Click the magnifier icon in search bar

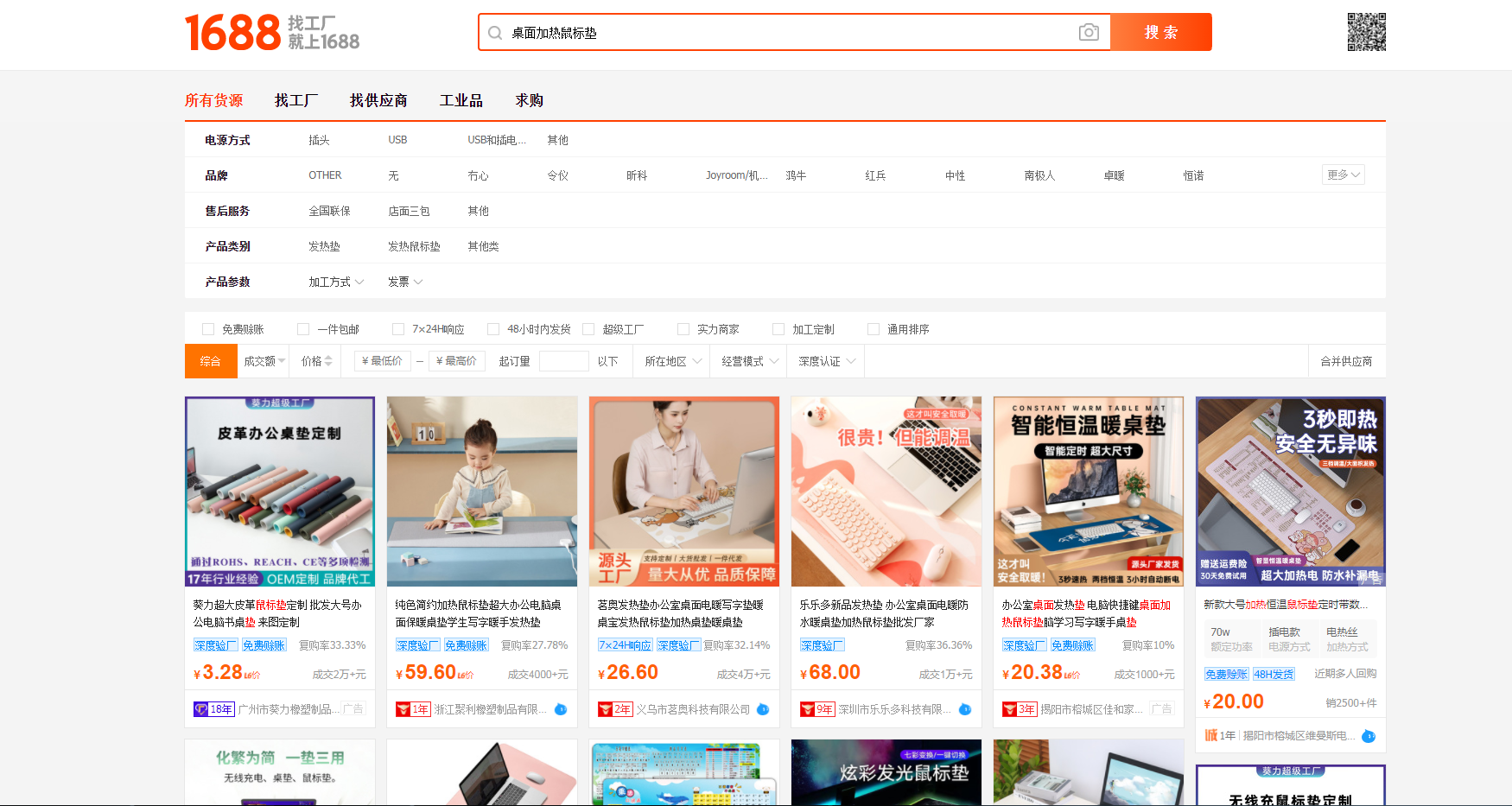click(495, 33)
